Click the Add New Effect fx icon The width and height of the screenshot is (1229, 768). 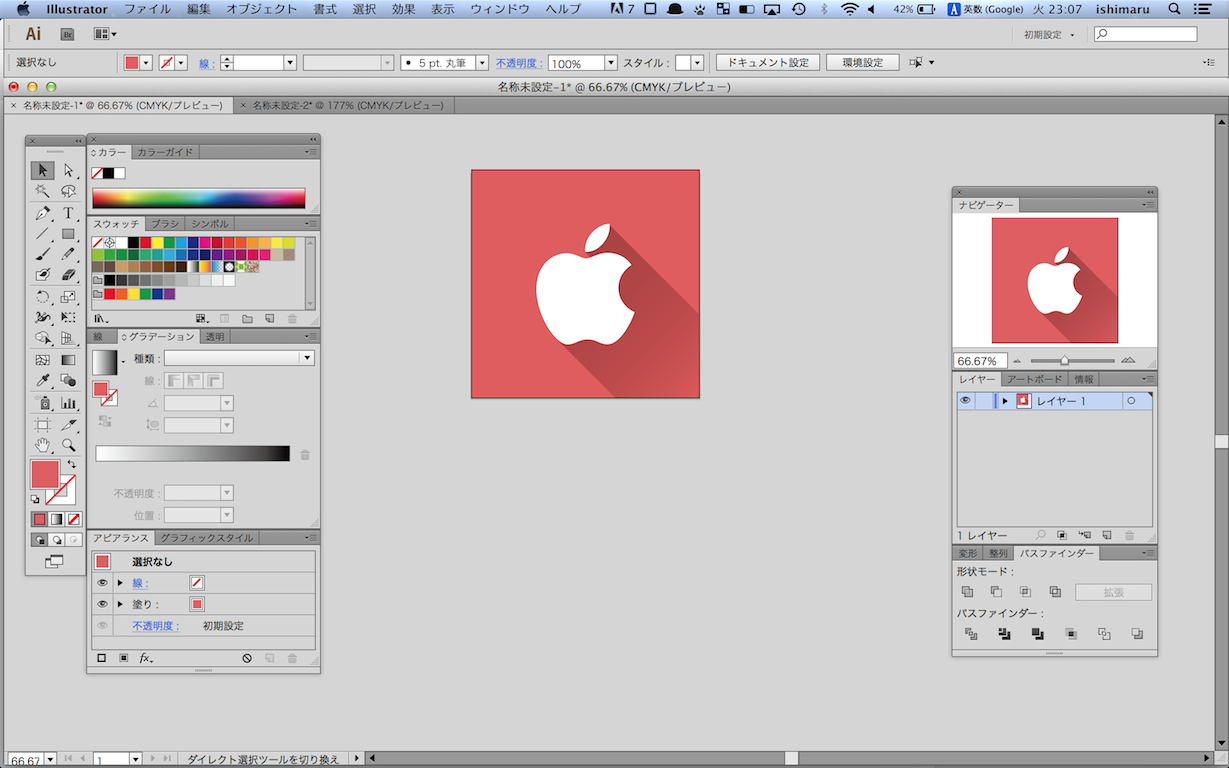tap(146, 658)
